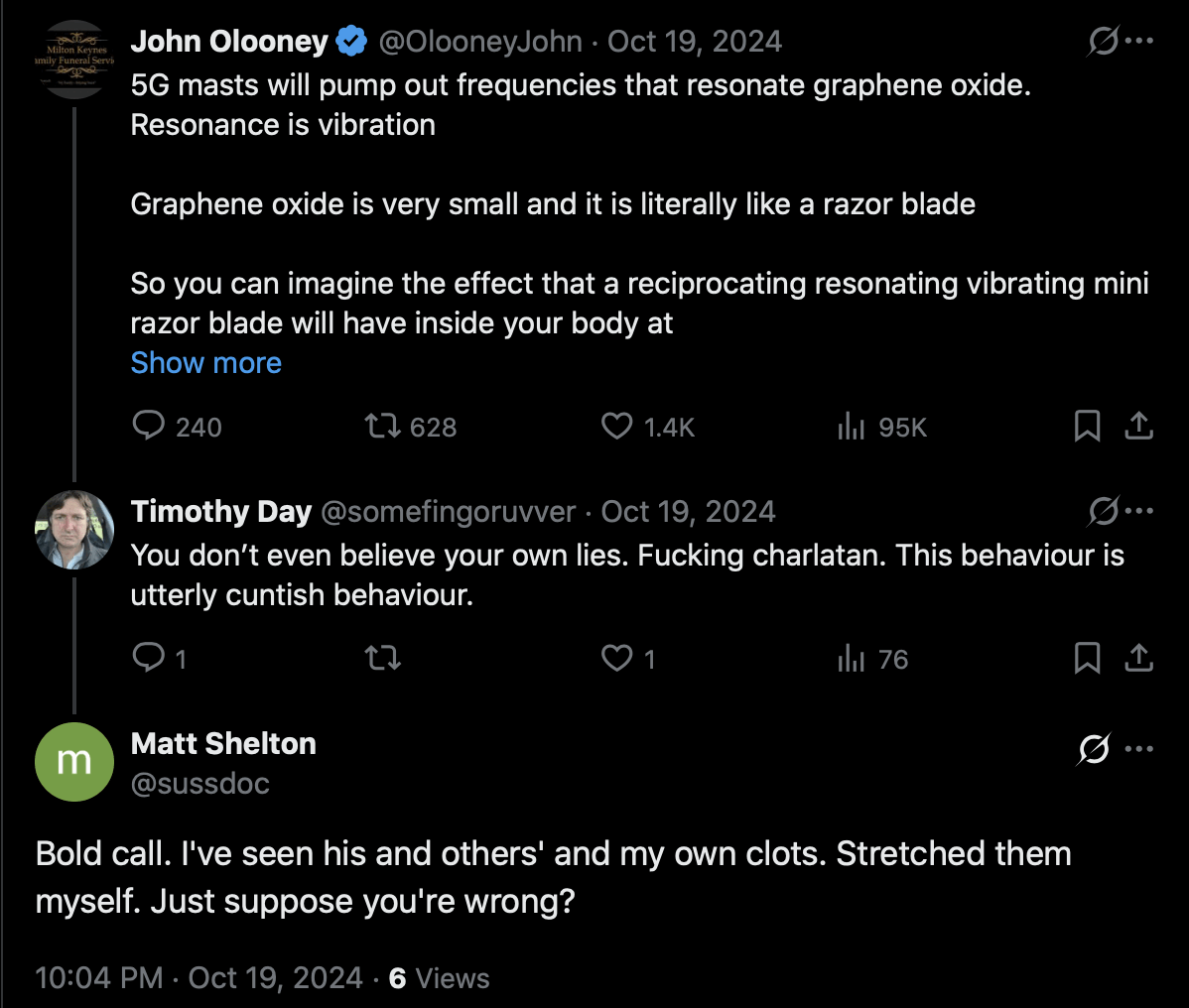
Task: Repost John Olooney's 5G post
Action: click(x=382, y=427)
